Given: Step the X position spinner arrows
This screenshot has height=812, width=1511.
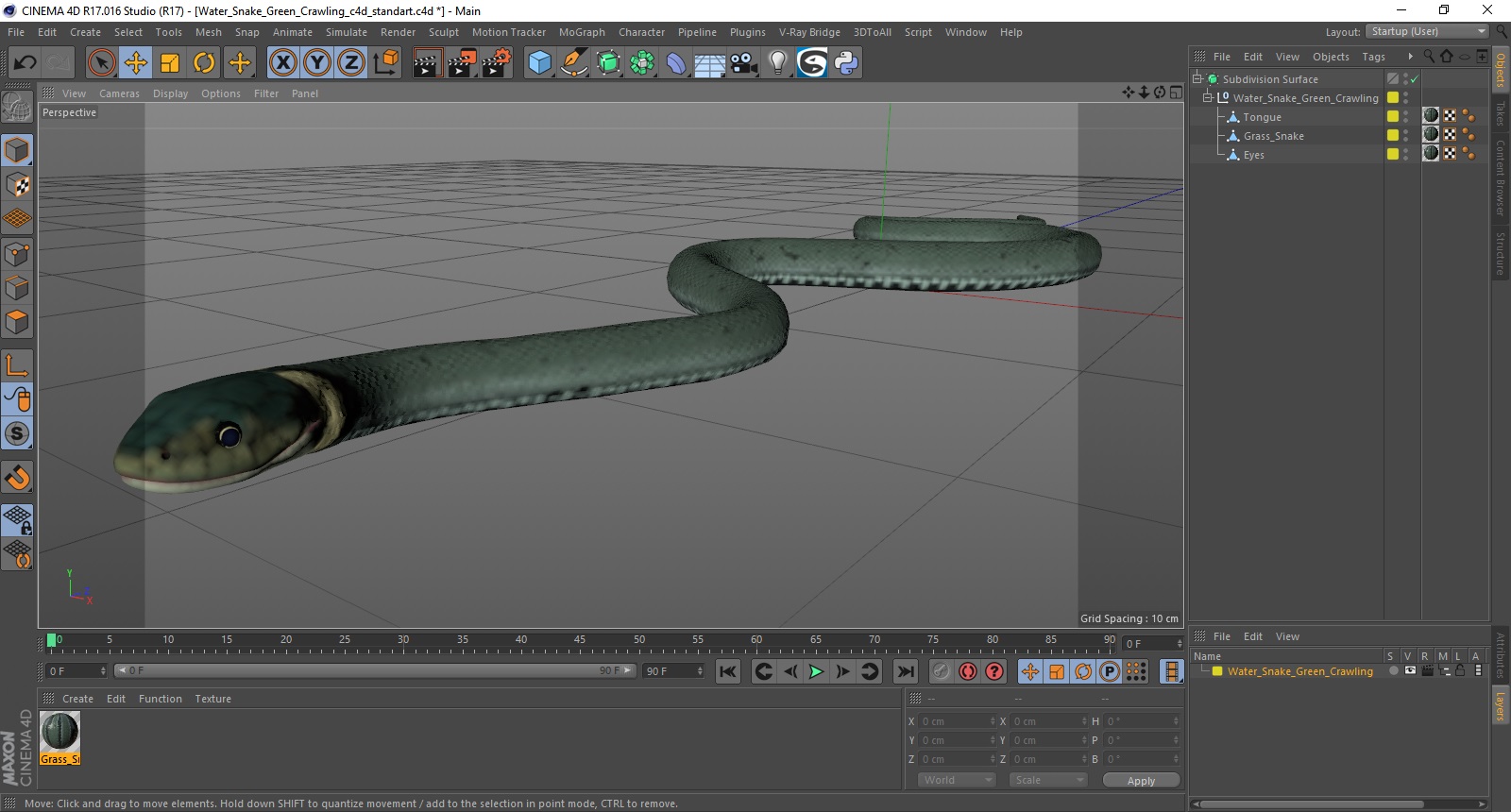Looking at the screenshot, I should pyautogui.click(x=993, y=721).
